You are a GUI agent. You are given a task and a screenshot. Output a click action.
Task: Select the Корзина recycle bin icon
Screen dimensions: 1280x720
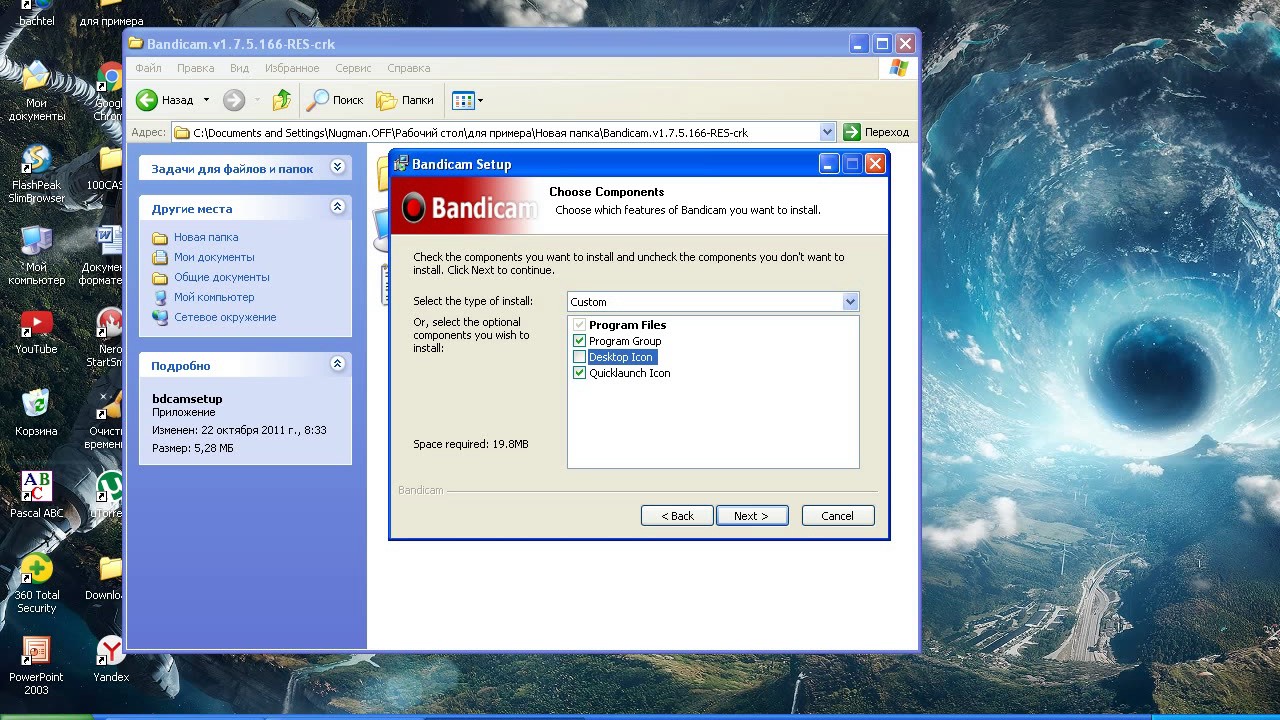click(x=37, y=413)
